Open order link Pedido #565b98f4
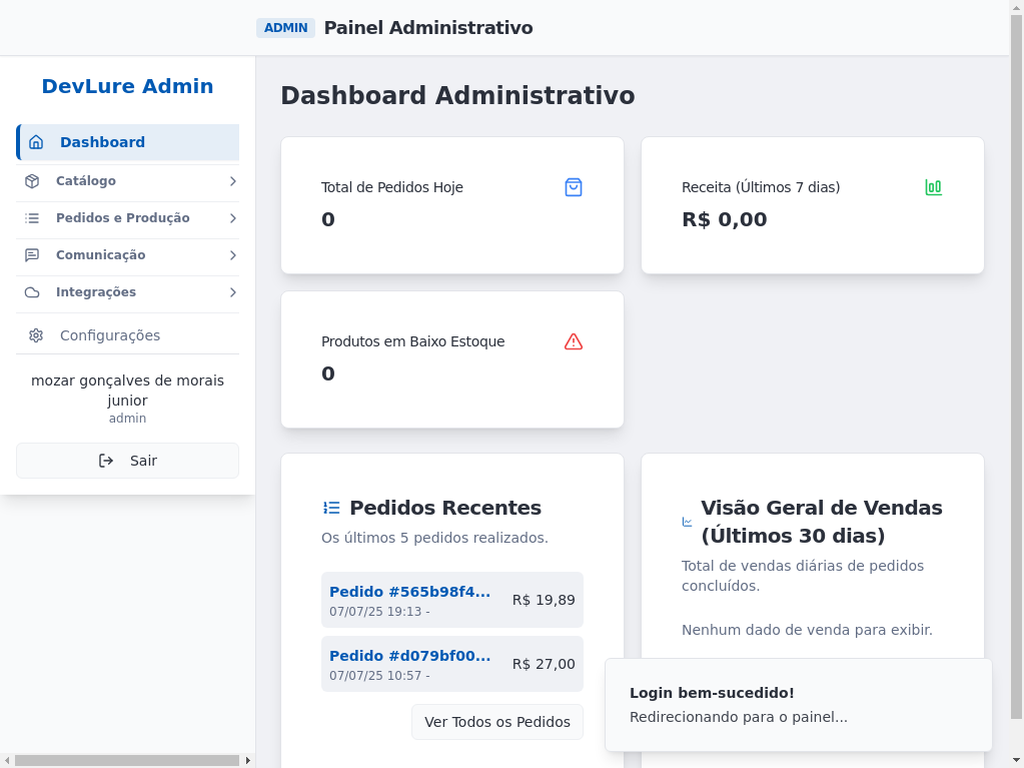Viewport: 1024px width, 768px height. coord(410,591)
